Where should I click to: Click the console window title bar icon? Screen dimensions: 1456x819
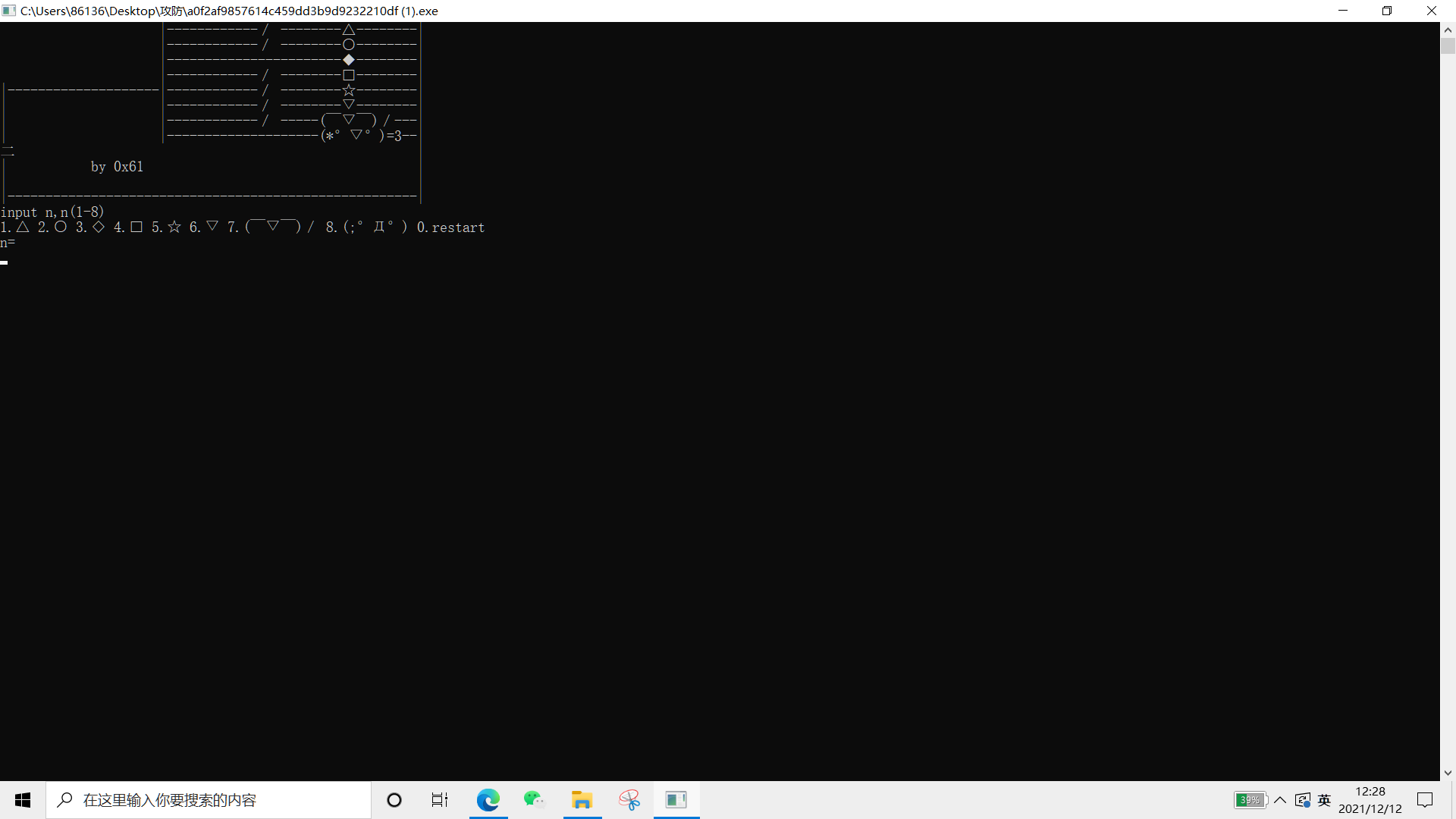click(x=9, y=11)
